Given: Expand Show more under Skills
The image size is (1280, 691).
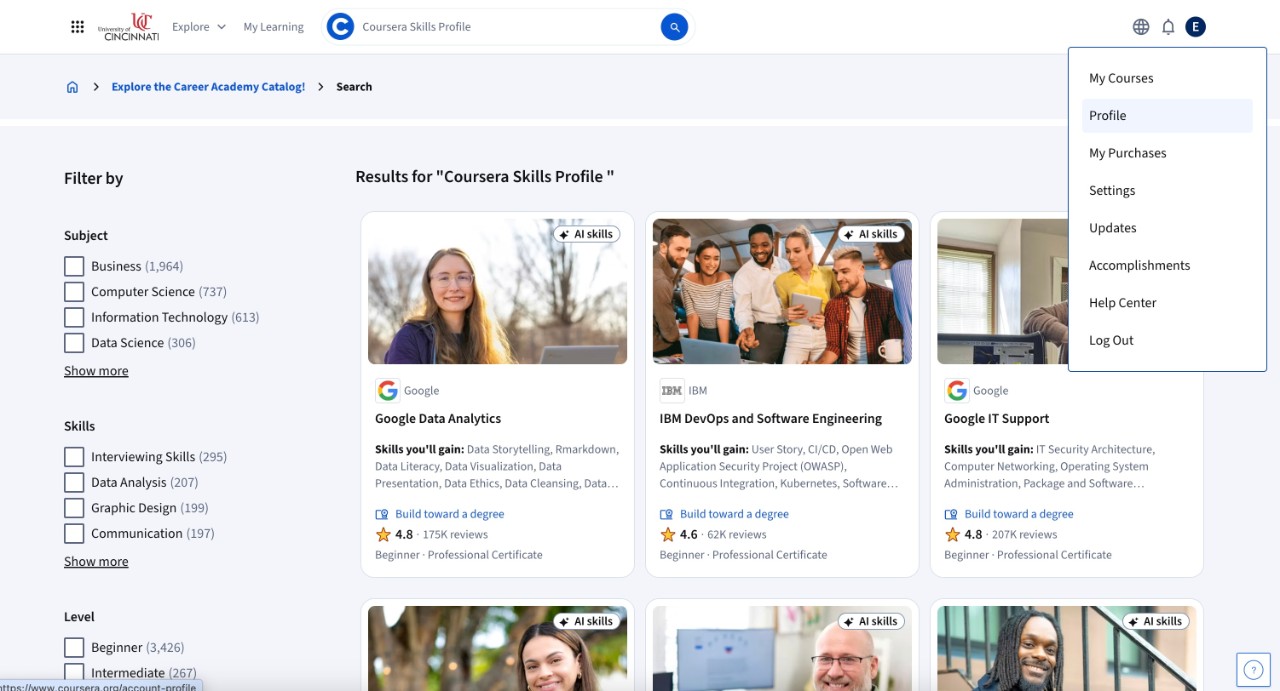Looking at the screenshot, I should point(95,561).
